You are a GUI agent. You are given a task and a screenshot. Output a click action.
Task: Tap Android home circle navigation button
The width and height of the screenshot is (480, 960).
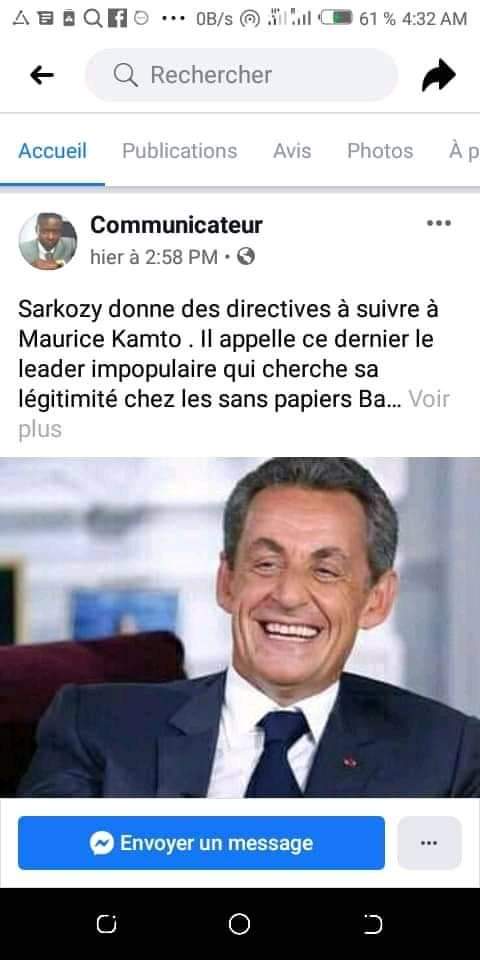click(x=239, y=924)
